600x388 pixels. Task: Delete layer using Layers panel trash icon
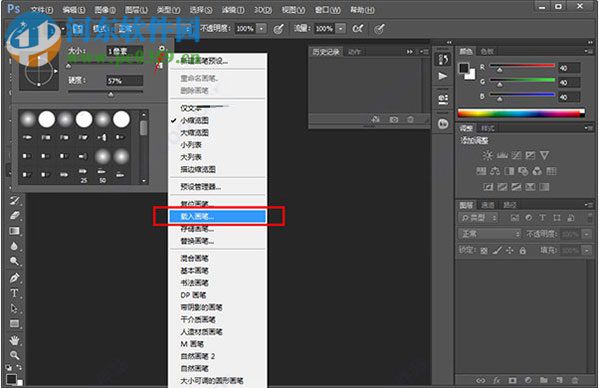point(574,380)
